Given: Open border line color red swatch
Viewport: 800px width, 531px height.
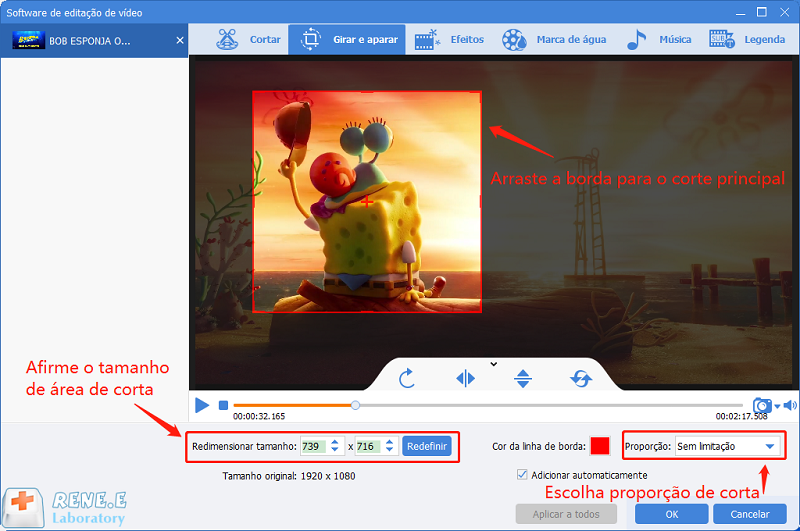Looking at the screenshot, I should (x=599, y=446).
